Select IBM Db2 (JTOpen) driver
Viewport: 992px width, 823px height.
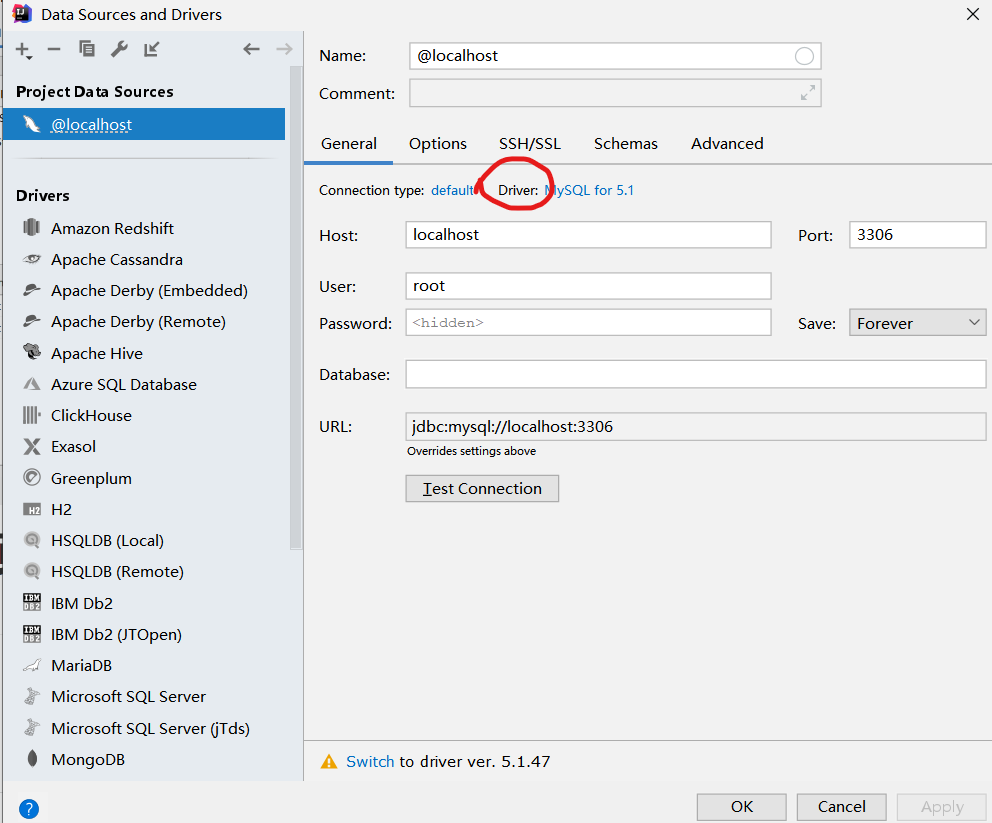point(116,634)
